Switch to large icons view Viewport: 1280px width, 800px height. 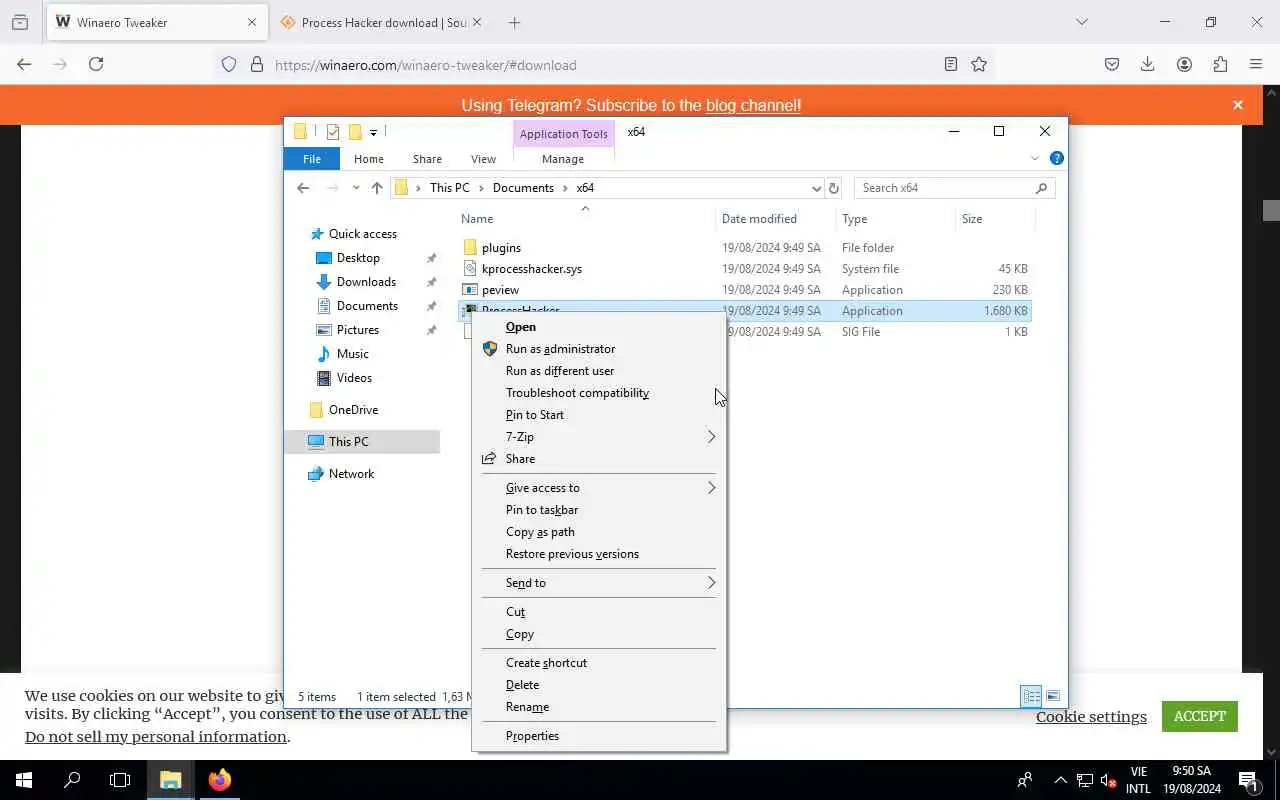(1053, 696)
